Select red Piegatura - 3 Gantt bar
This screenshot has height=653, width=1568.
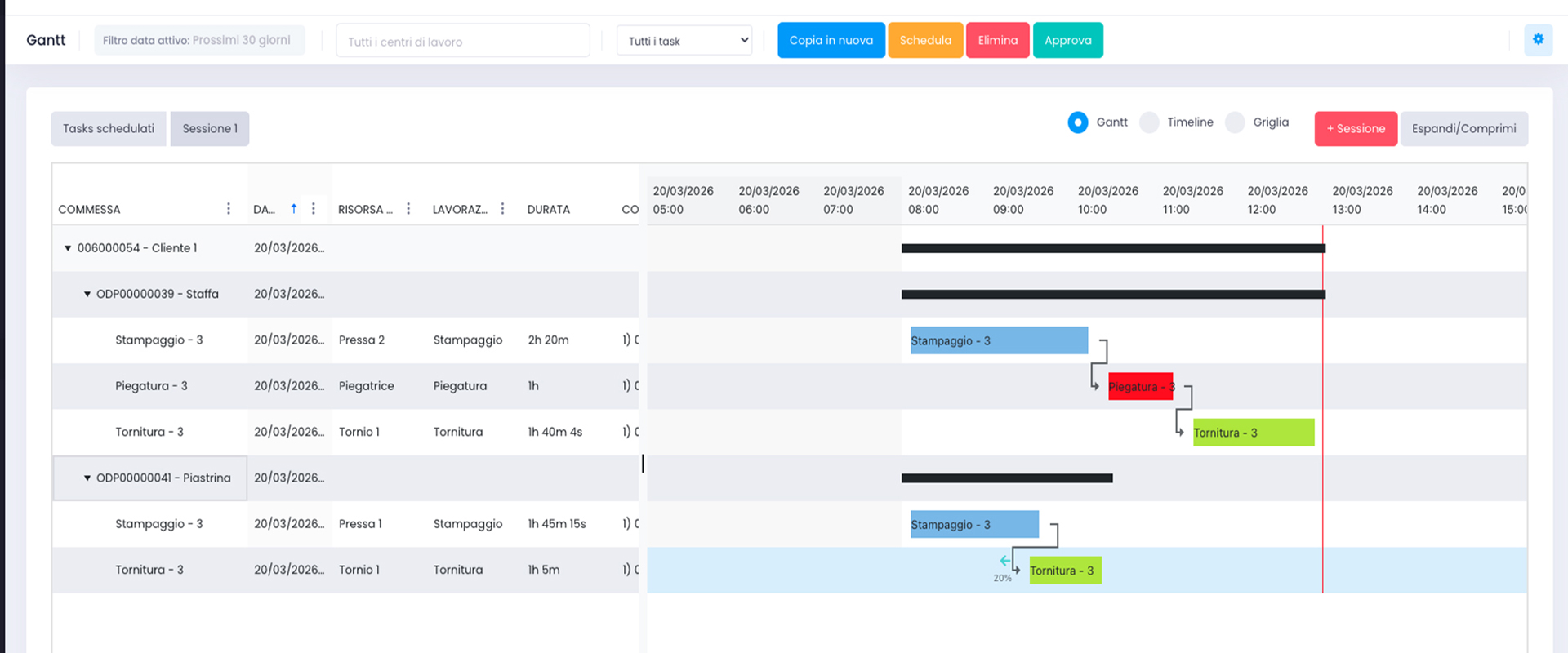coord(1140,386)
